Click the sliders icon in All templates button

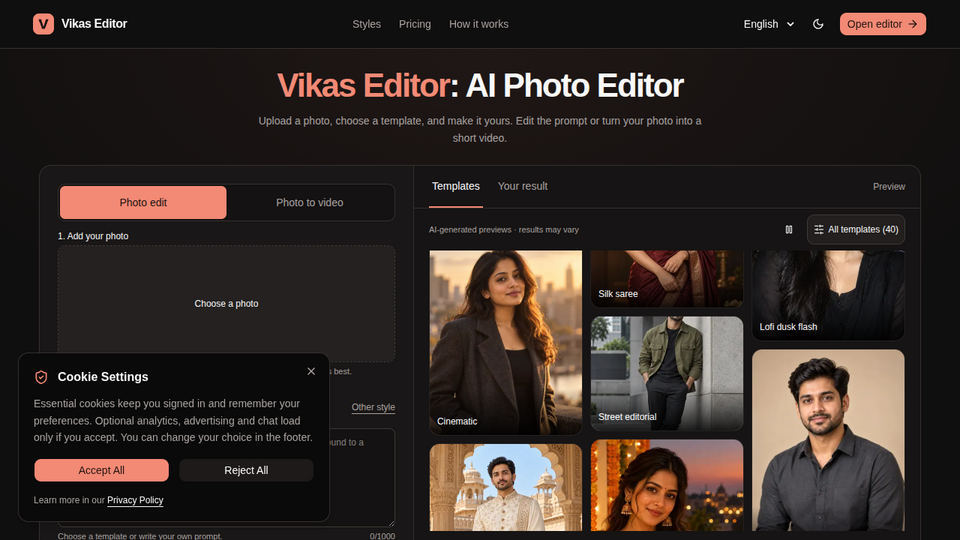pos(819,230)
